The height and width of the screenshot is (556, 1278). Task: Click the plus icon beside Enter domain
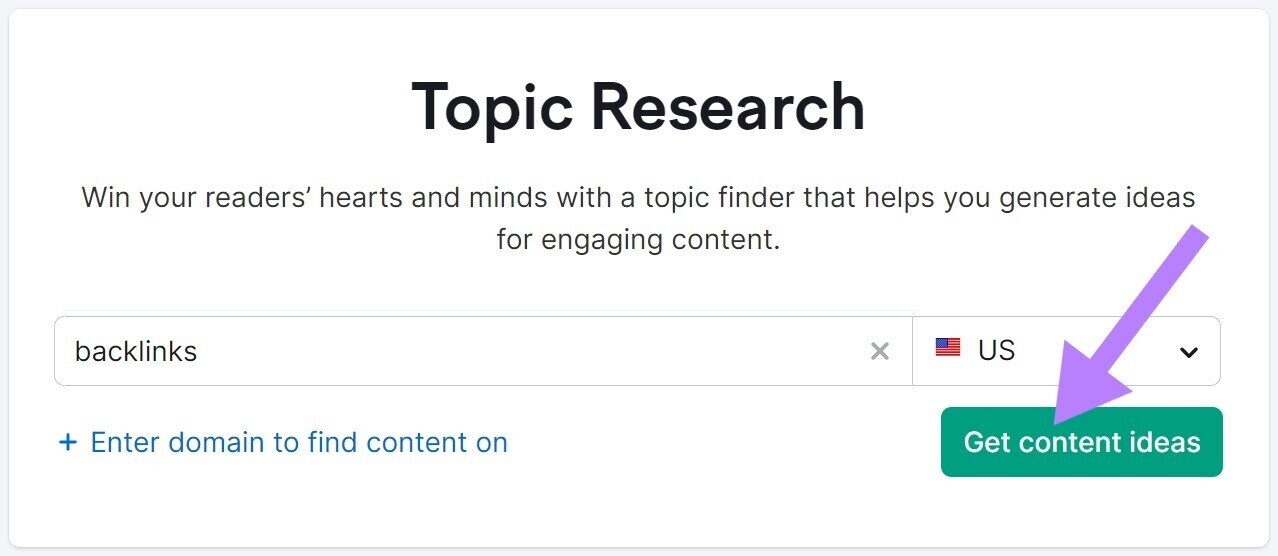tap(68, 442)
